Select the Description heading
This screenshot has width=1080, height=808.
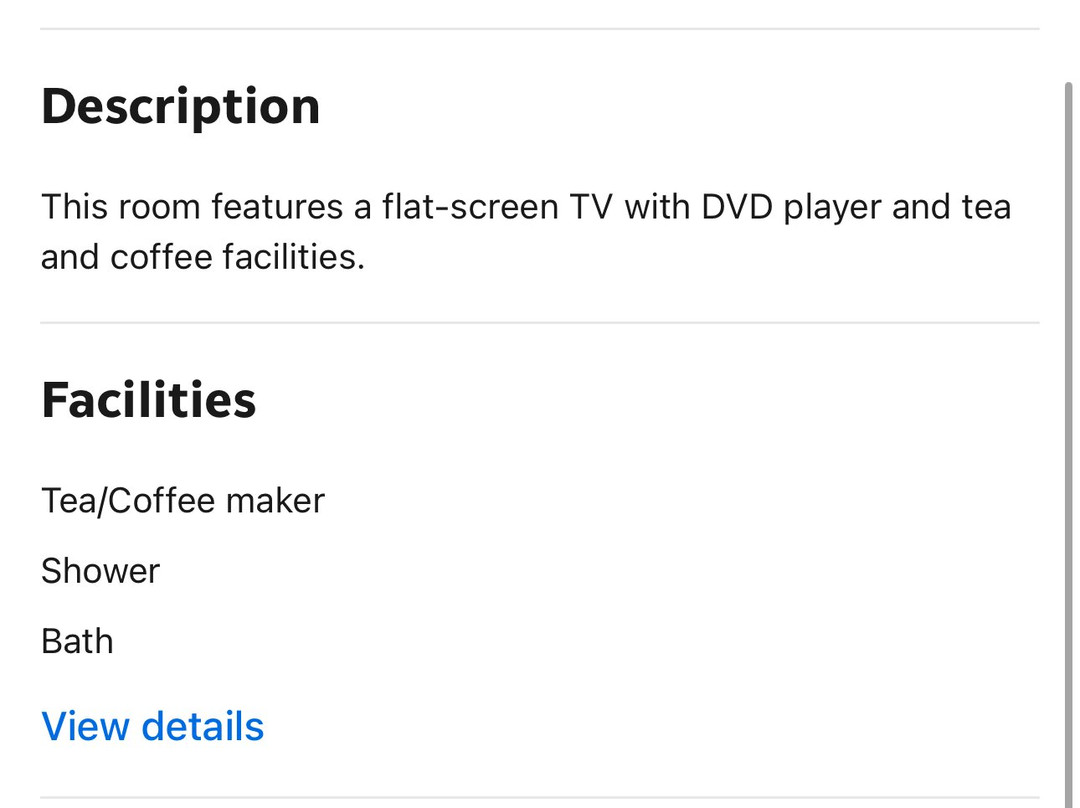[180, 106]
